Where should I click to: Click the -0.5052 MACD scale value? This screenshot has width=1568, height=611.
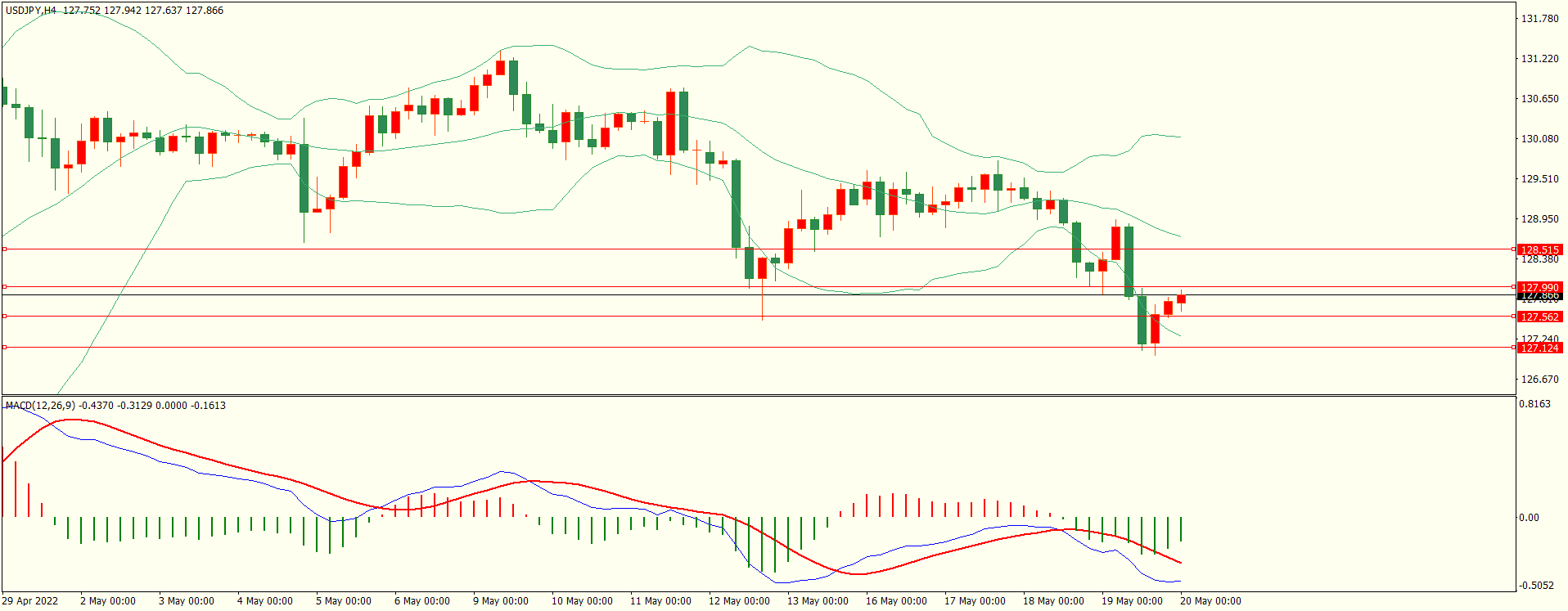(x=1534, y=585)
